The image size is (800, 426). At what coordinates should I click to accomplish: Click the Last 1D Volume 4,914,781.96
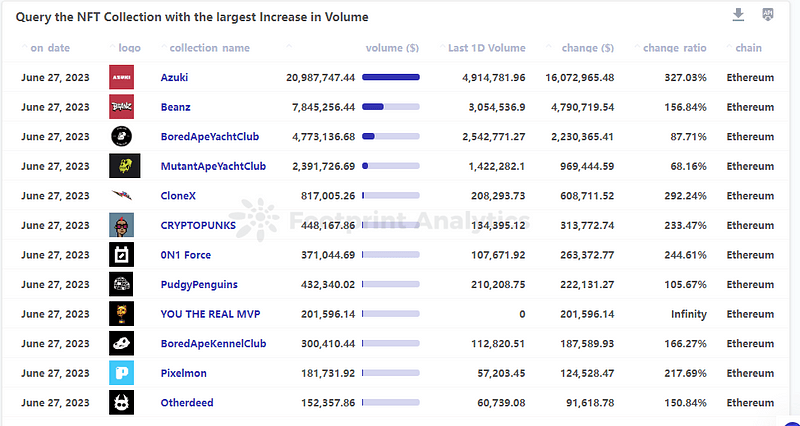pos(493,78)
